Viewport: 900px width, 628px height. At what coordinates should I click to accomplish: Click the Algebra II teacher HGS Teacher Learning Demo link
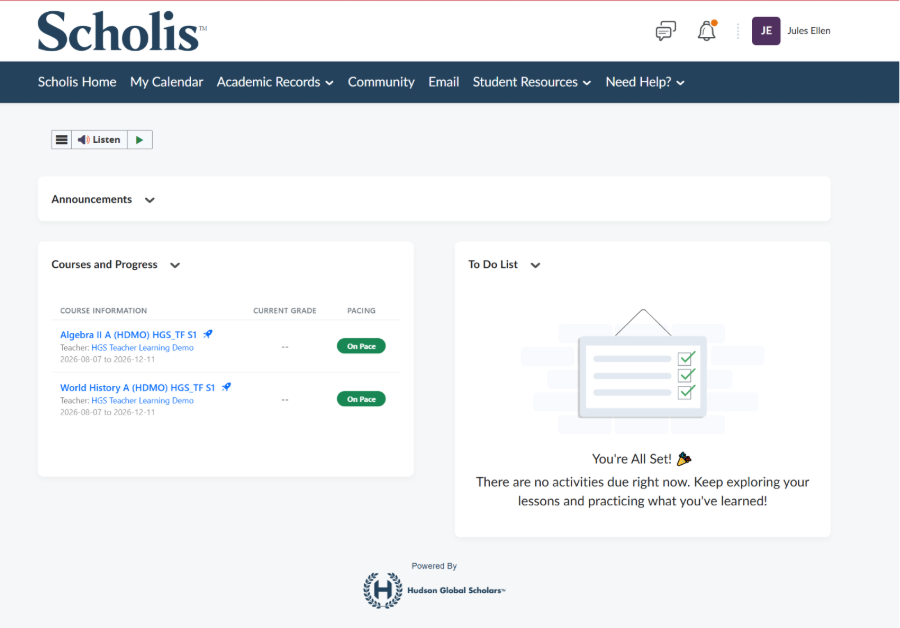142,348
